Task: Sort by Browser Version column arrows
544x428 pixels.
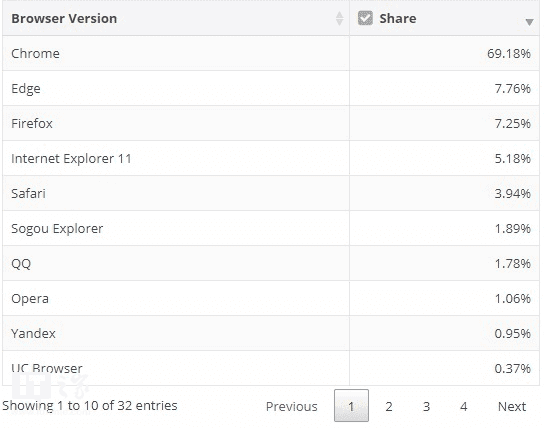Action: pos(339,19)
